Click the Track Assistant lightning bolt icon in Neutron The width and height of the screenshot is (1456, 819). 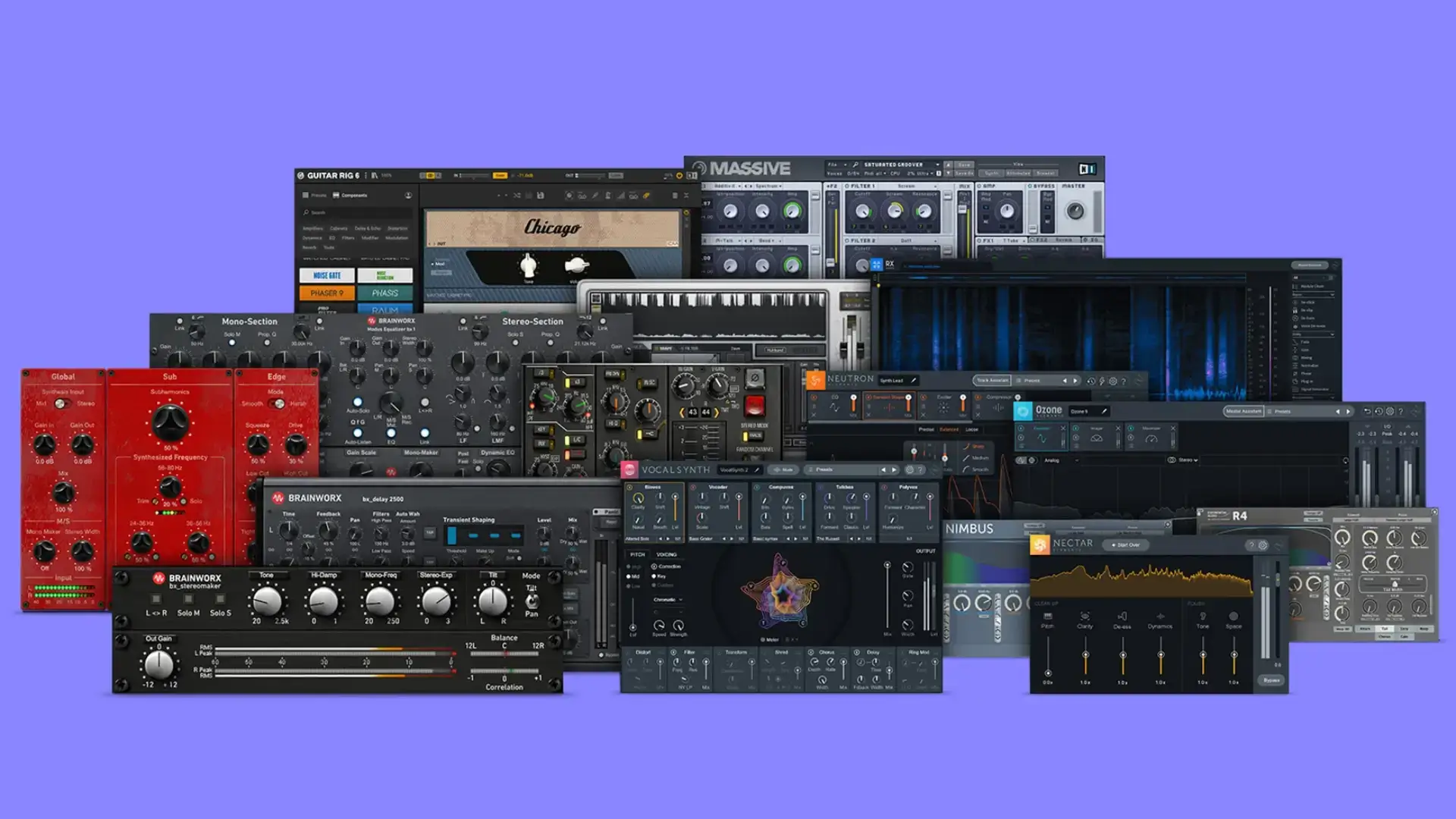click(1102, 381)
